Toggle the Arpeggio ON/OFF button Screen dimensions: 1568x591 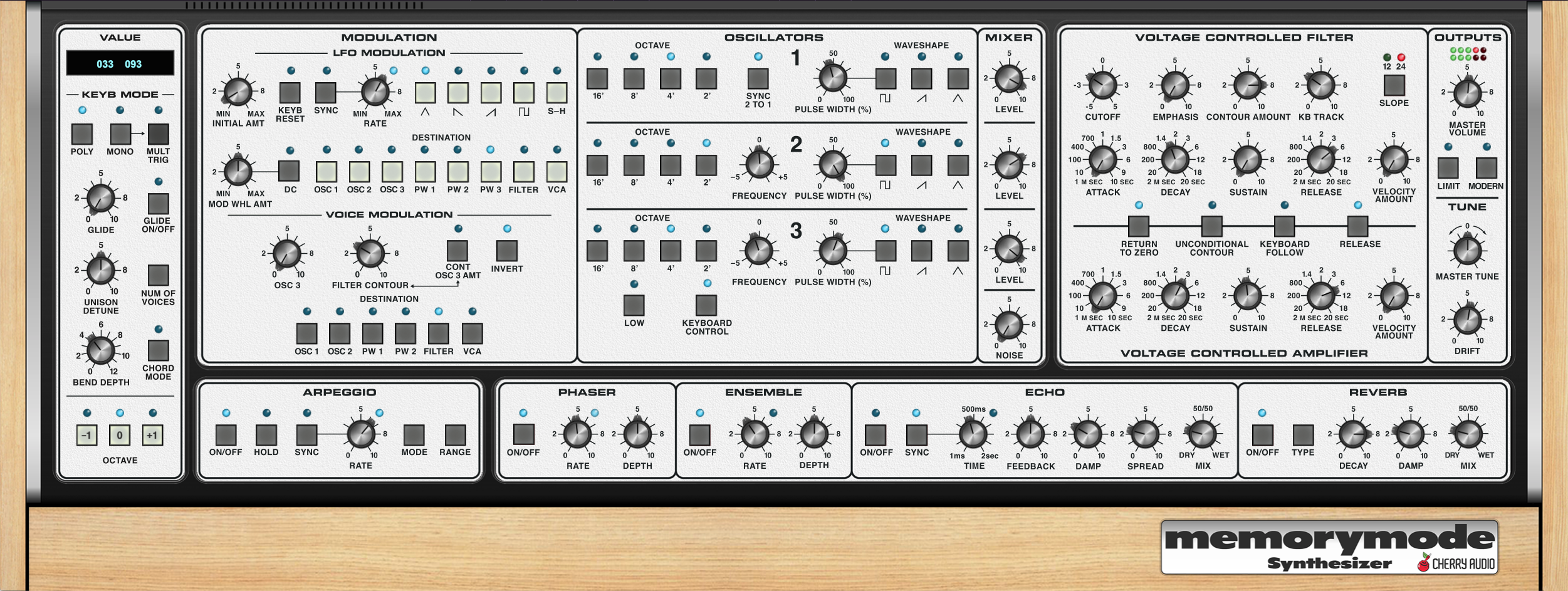226,435
